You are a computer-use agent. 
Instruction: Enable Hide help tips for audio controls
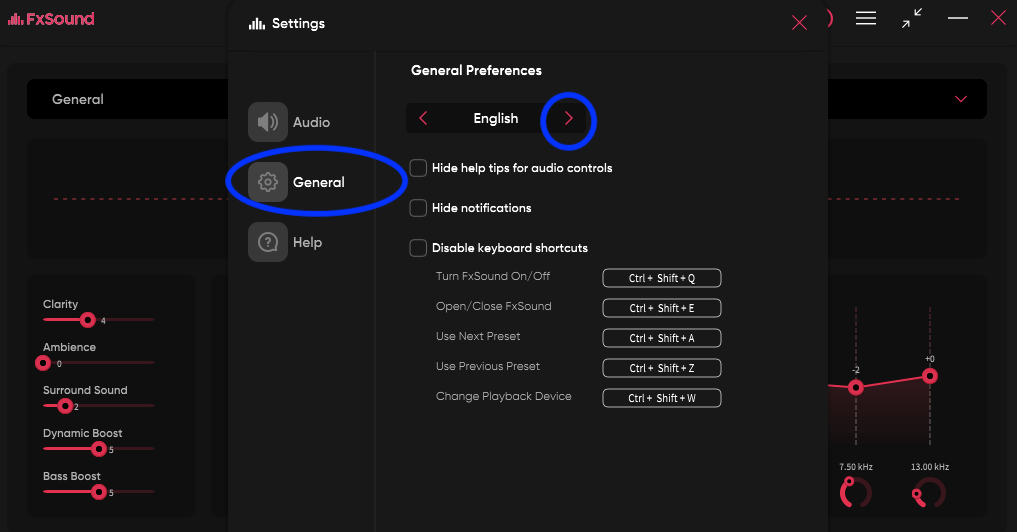418,168
